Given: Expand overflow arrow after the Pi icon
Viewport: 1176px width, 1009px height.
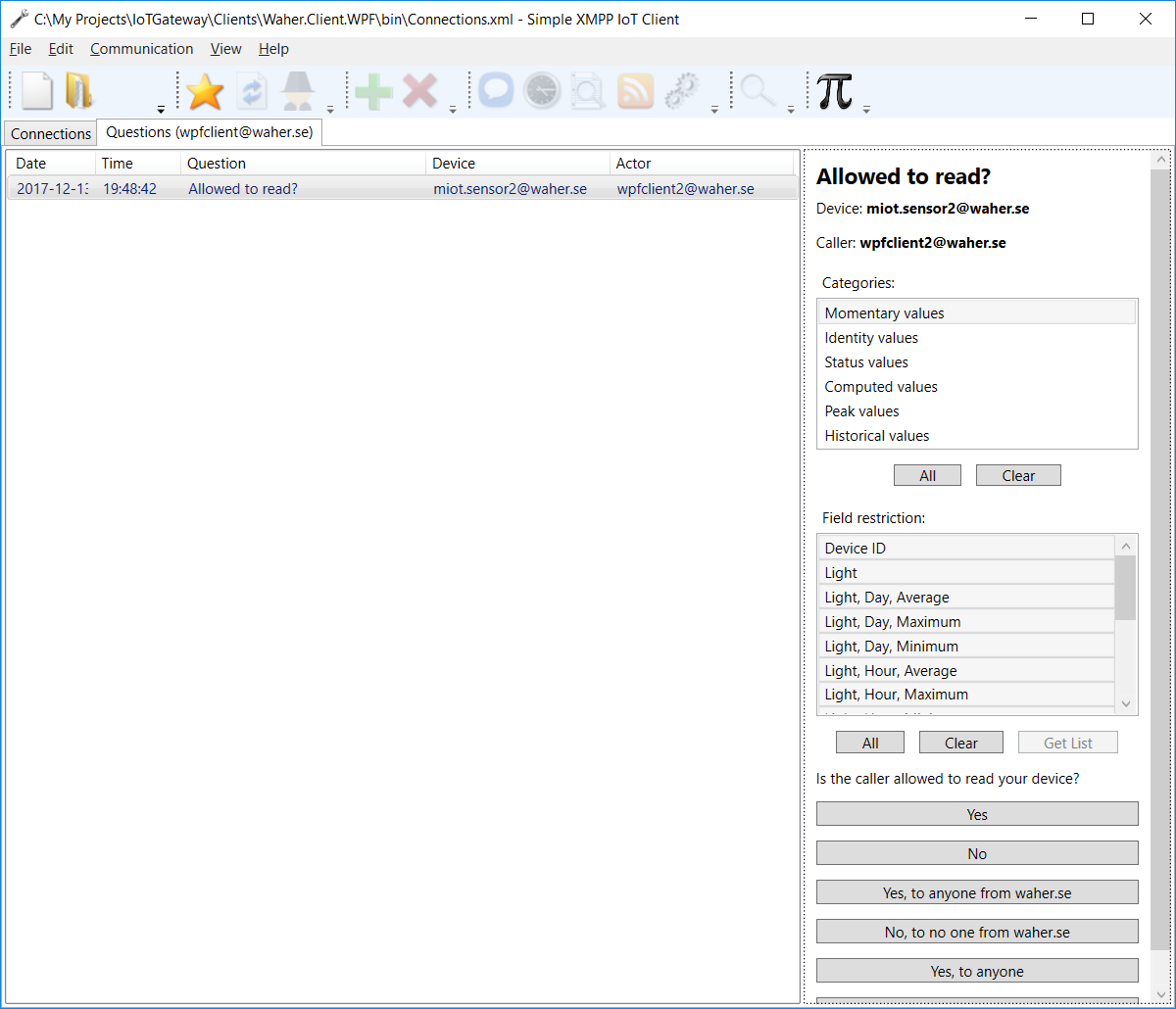Looking at the screenshot, I should pos(866,109).
